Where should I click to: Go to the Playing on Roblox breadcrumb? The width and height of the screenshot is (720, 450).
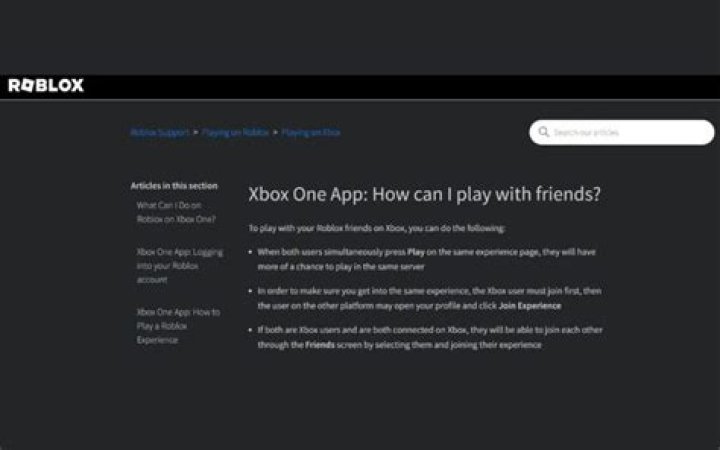tap(235, 132)
